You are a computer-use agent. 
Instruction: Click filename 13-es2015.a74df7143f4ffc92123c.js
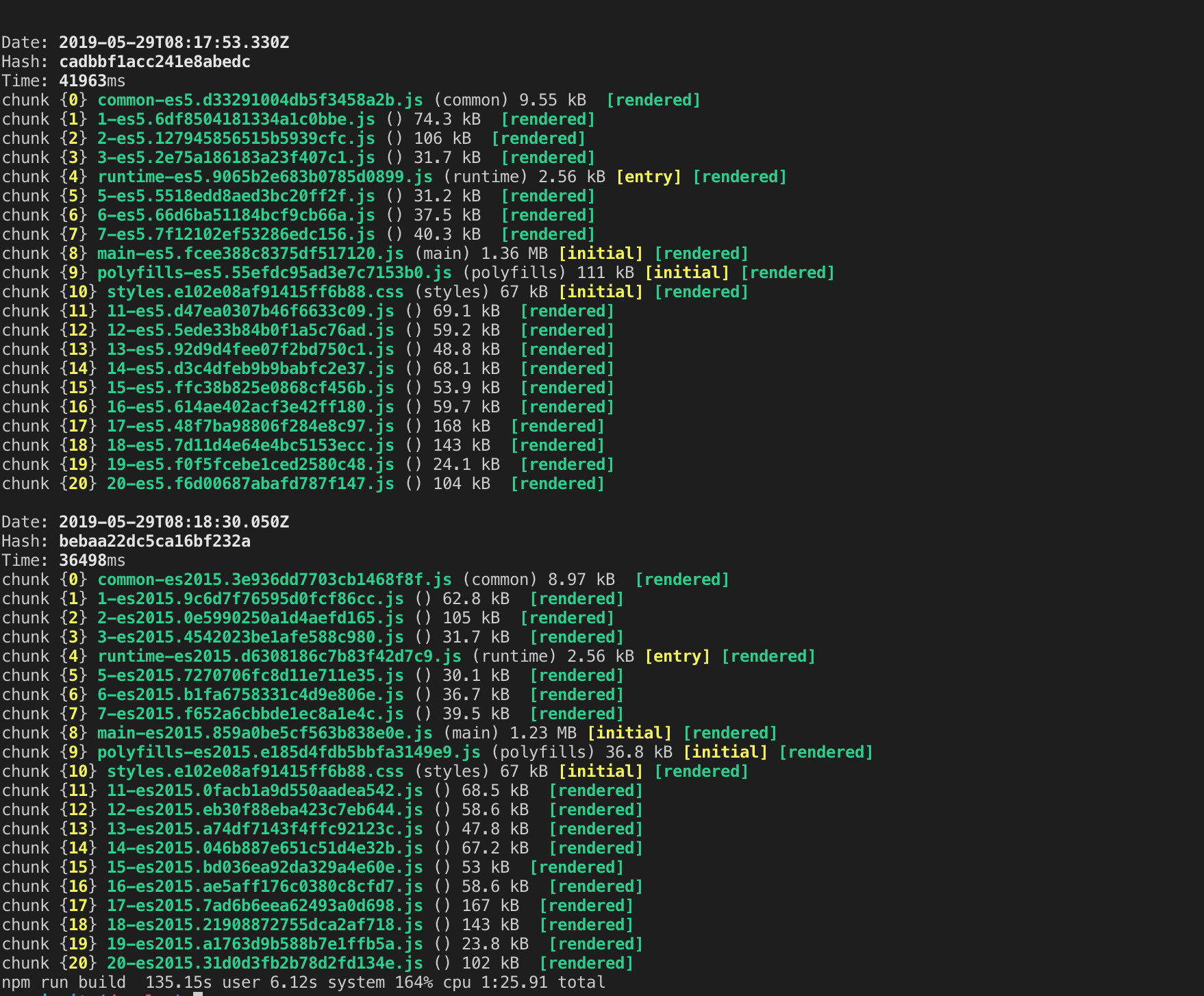tap(265, 829)
